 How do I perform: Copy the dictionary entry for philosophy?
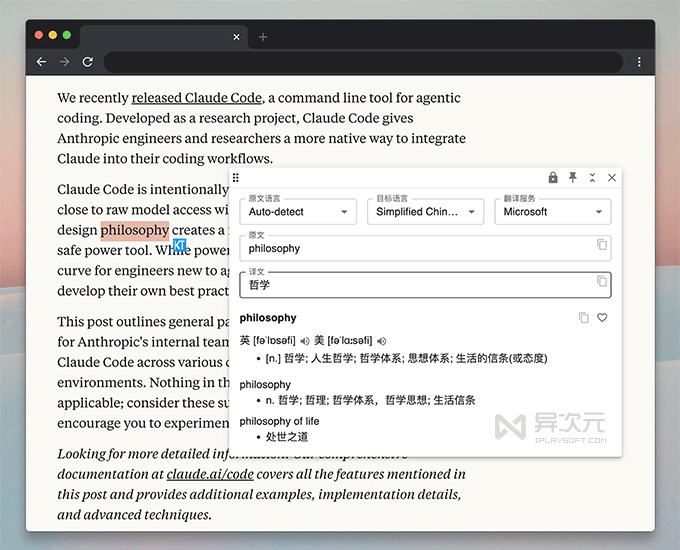point(584,318)
